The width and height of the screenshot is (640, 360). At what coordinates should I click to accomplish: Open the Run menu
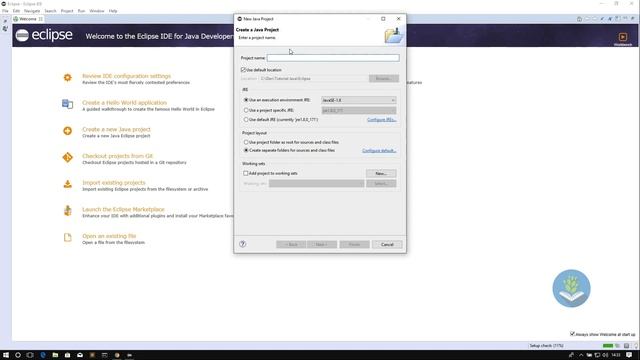click(81, 11)
